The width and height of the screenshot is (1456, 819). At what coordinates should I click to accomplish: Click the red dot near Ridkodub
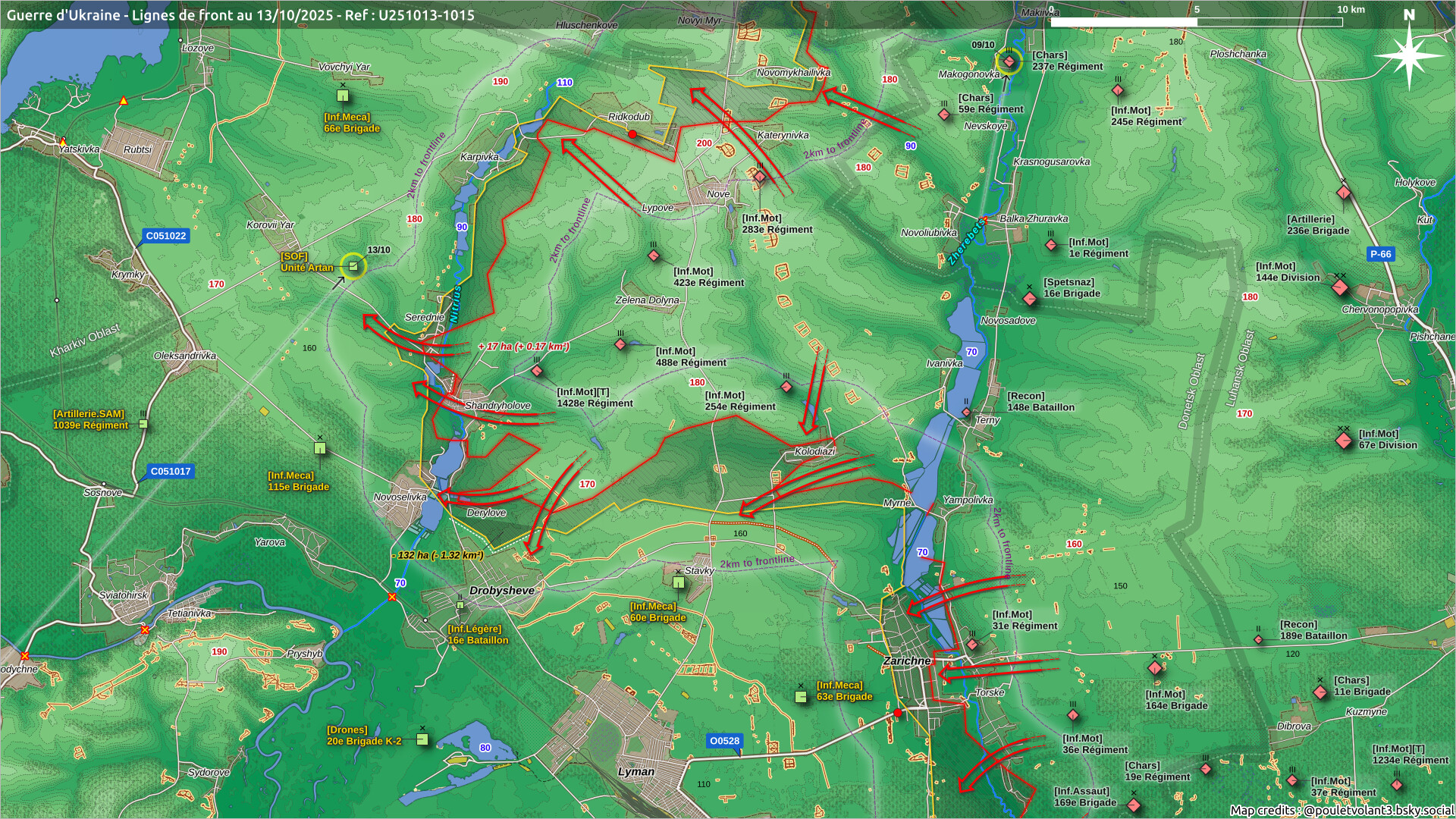click(x=632, y=134)
